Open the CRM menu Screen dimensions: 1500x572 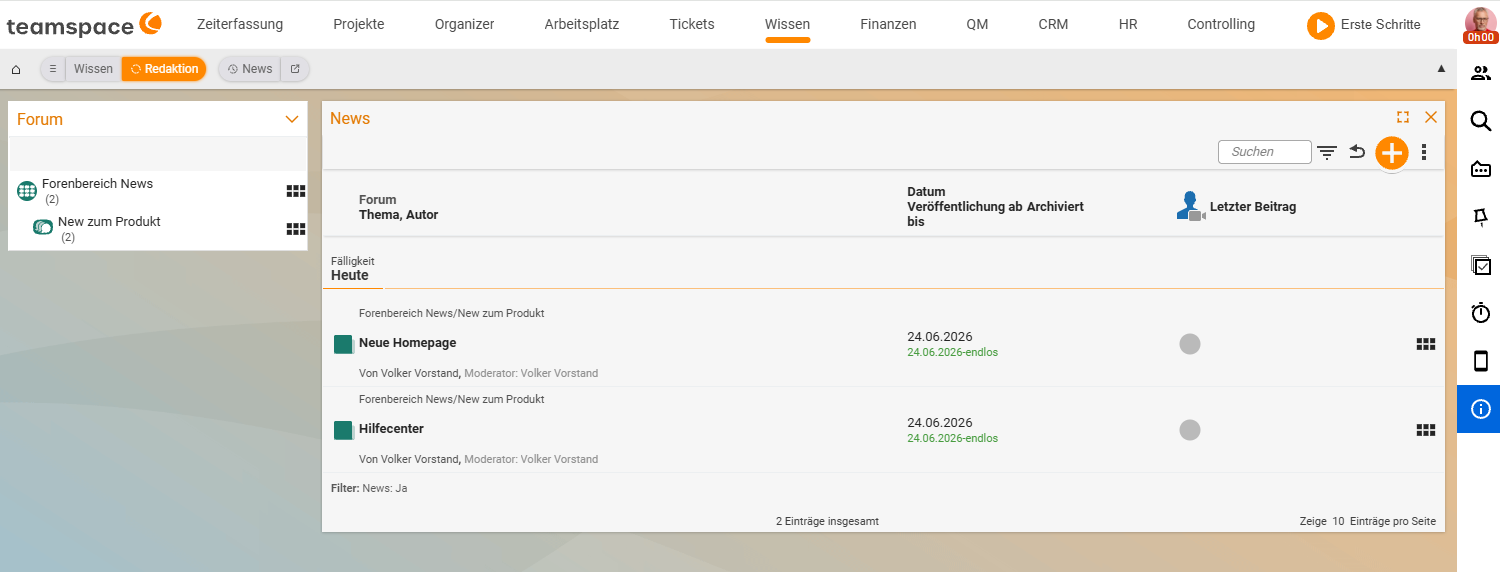(1053, 24)
